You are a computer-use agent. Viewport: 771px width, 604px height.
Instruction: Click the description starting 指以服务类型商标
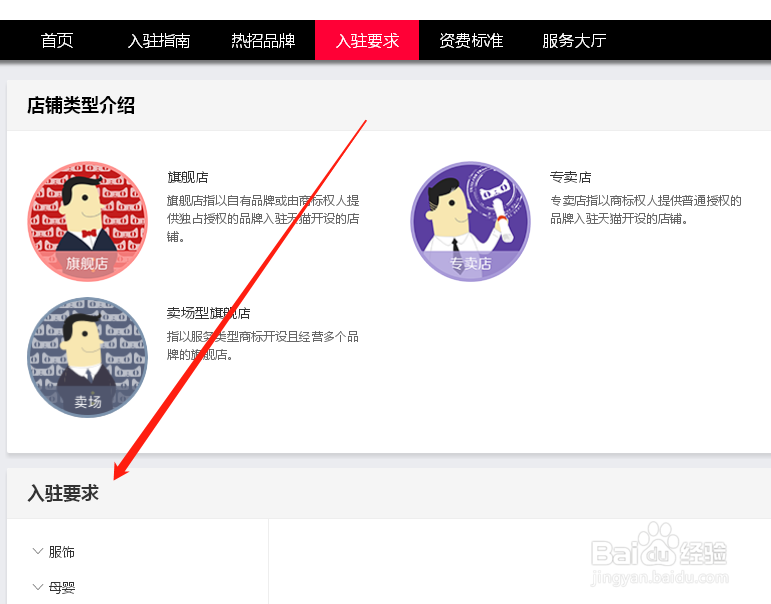pos(263,345)
